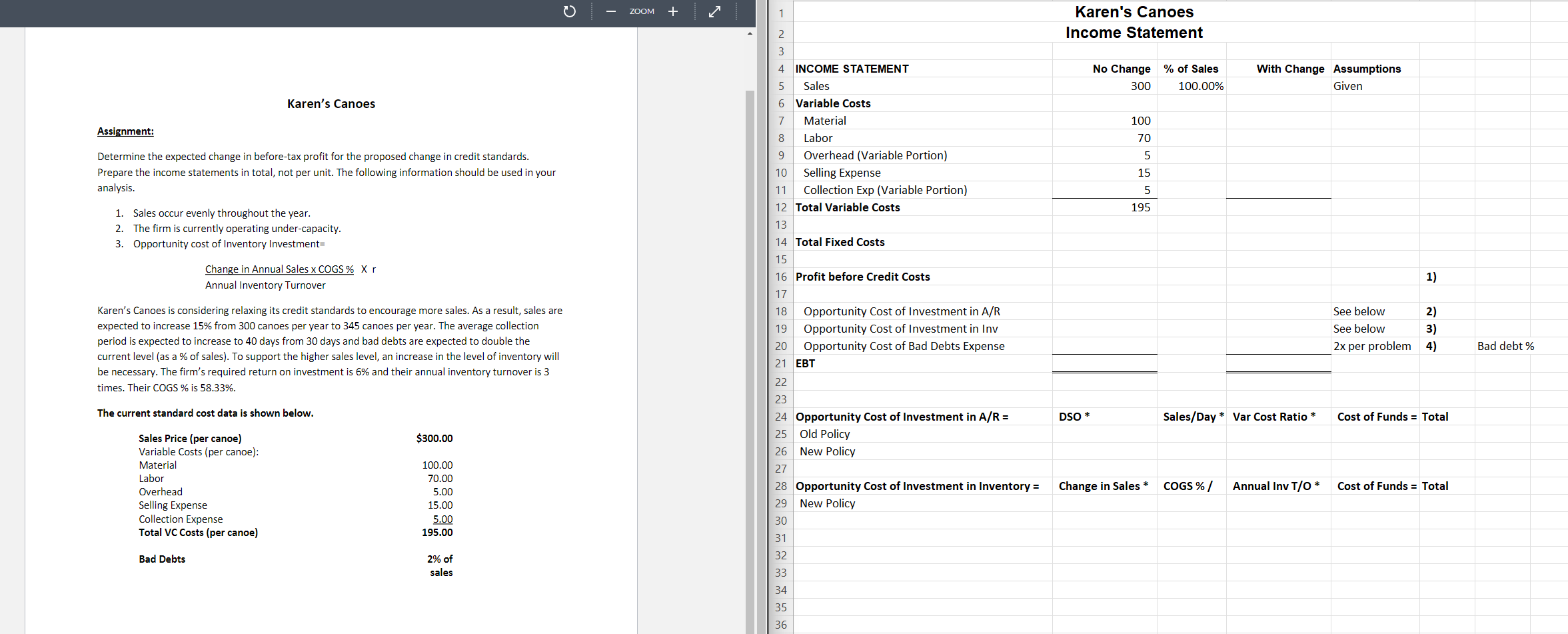The image size is (1568, 634).
Task: Rotate the PDF document
Action: pos(568,11)
